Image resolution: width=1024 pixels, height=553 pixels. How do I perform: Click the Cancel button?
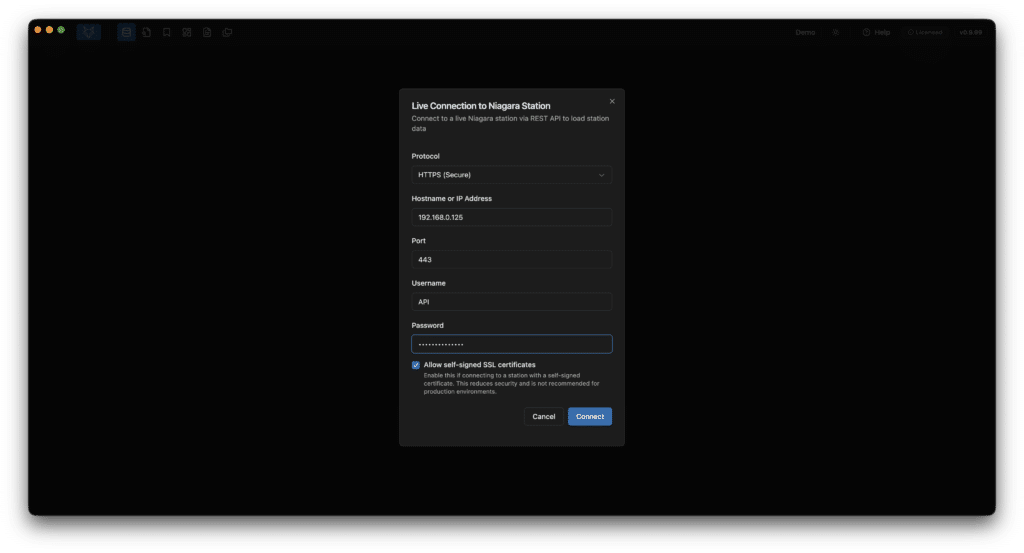click(x=543, y=417)
